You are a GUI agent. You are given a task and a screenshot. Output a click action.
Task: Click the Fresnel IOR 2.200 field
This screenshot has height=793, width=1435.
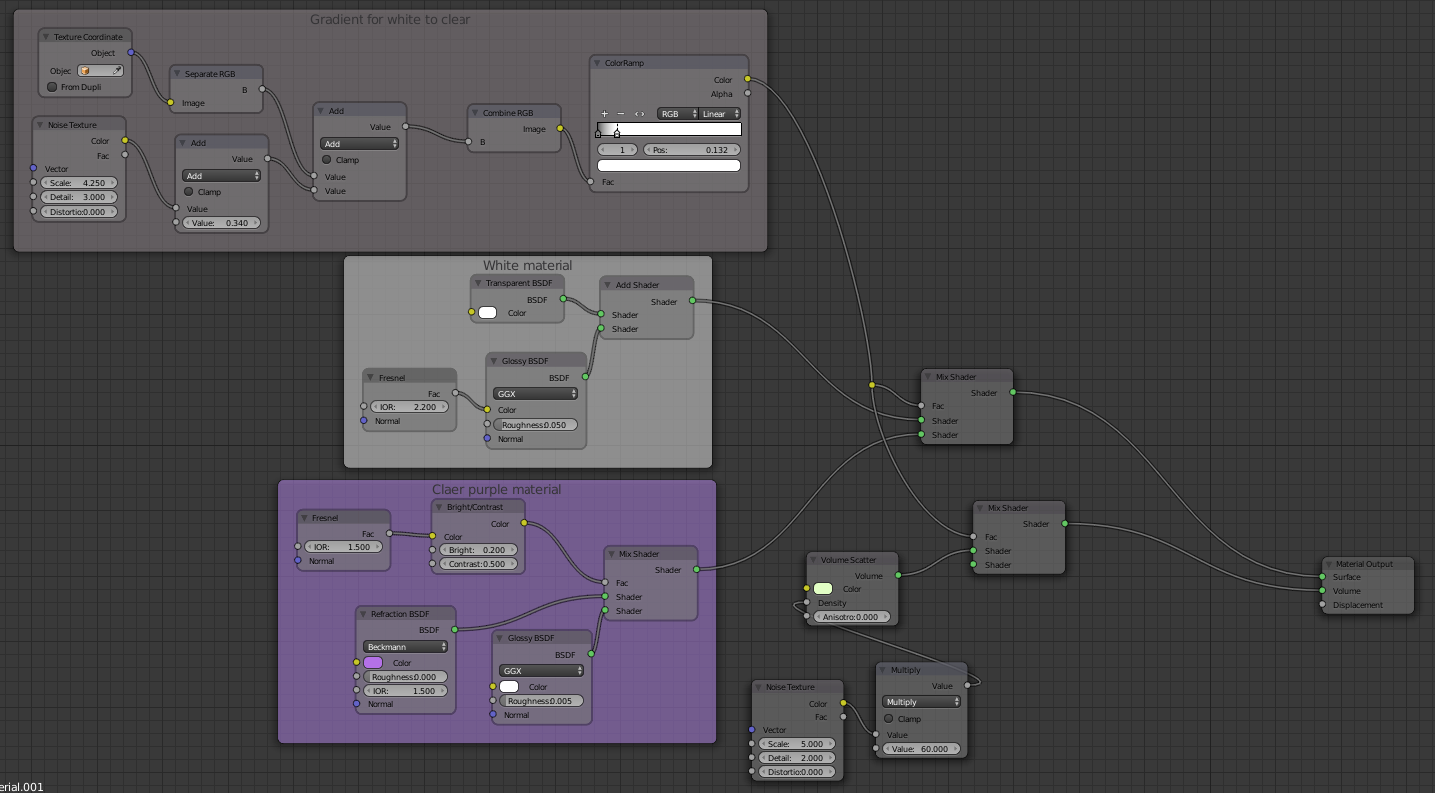click(x=409, y=407)
